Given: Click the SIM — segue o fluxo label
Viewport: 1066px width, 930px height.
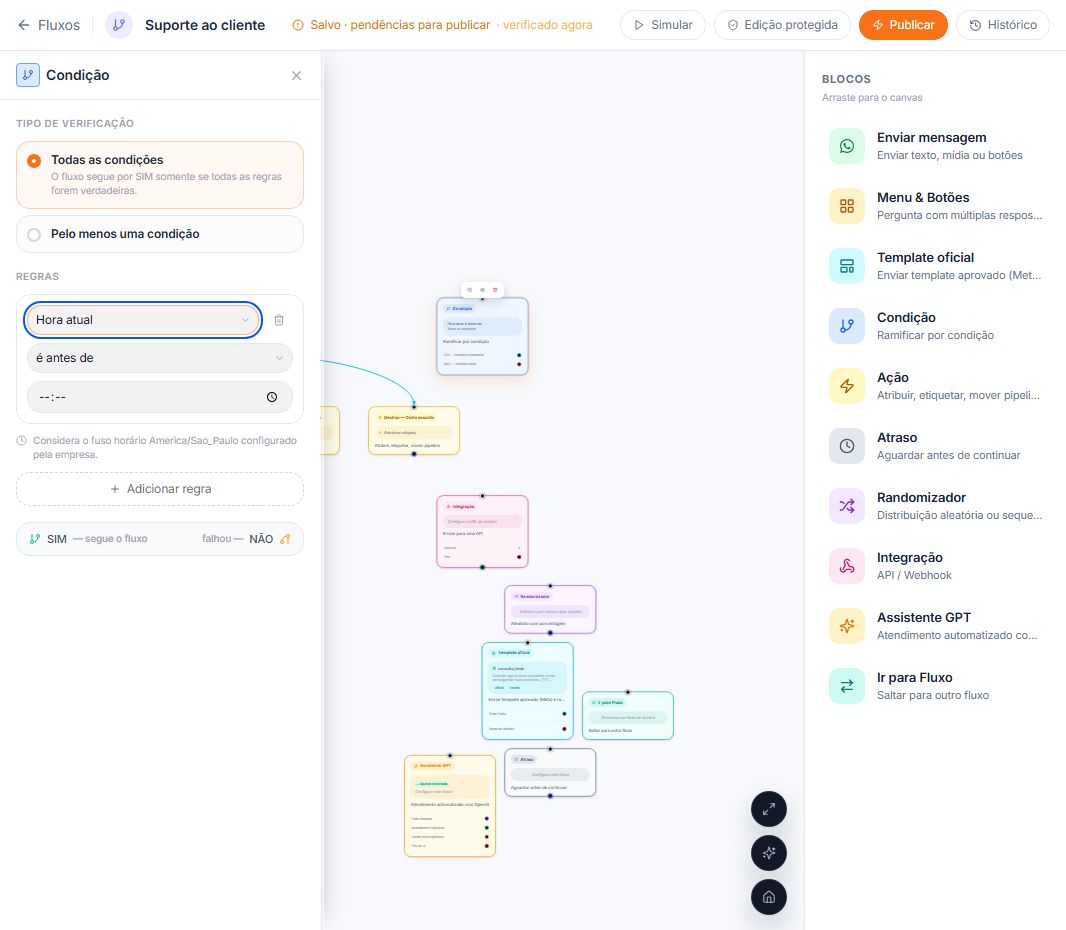Looking at the screenshot, I should [x=88, y=539].
